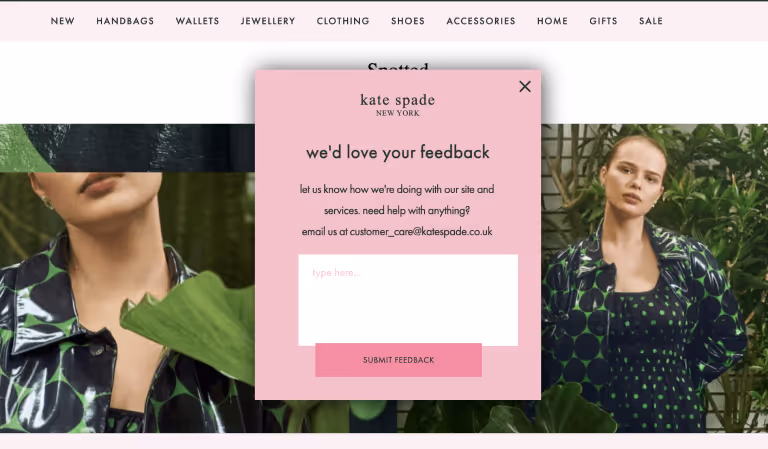
Task: Open the CLOTHING menu
Action: tap(343, 21)
